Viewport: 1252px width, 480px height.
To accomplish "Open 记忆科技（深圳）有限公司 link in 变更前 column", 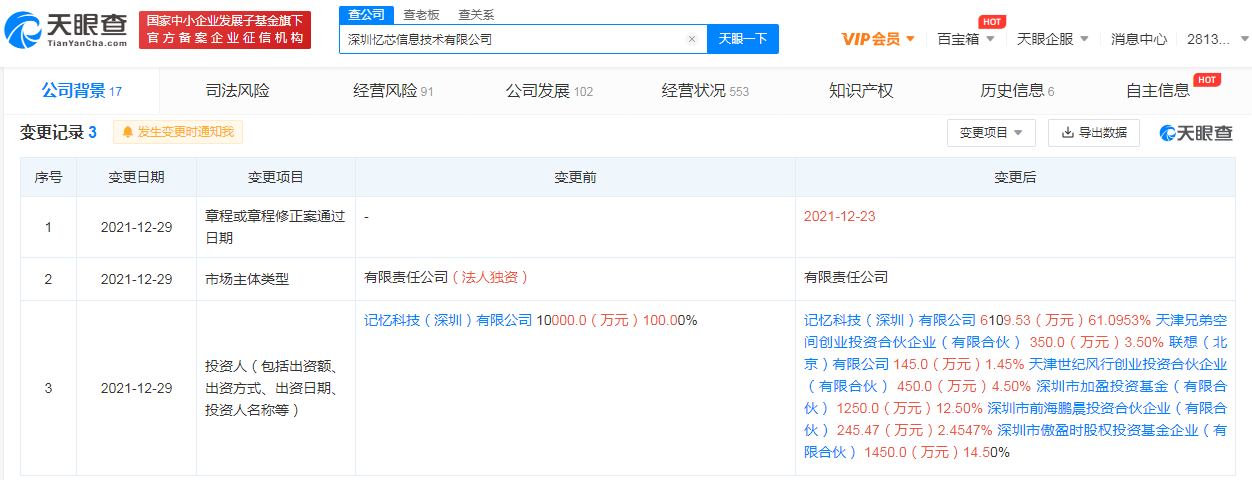I will coord(448,320).
